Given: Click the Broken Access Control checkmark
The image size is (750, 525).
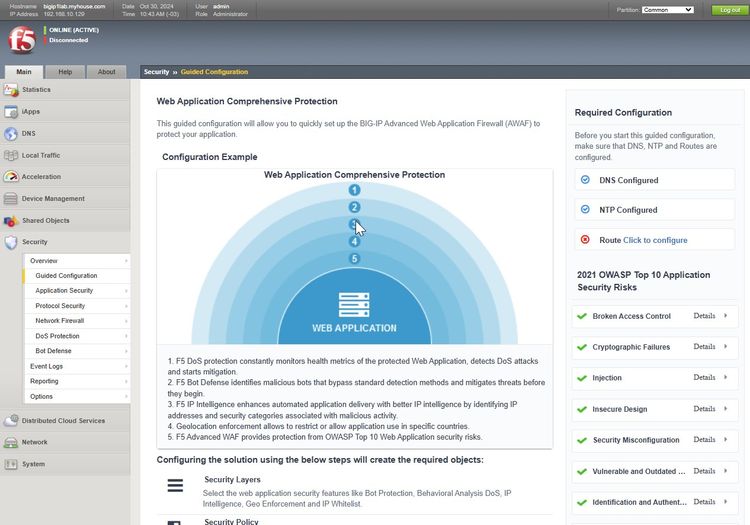Looking at the screenshot, I should pyautogui.click(x=582, y=316).
